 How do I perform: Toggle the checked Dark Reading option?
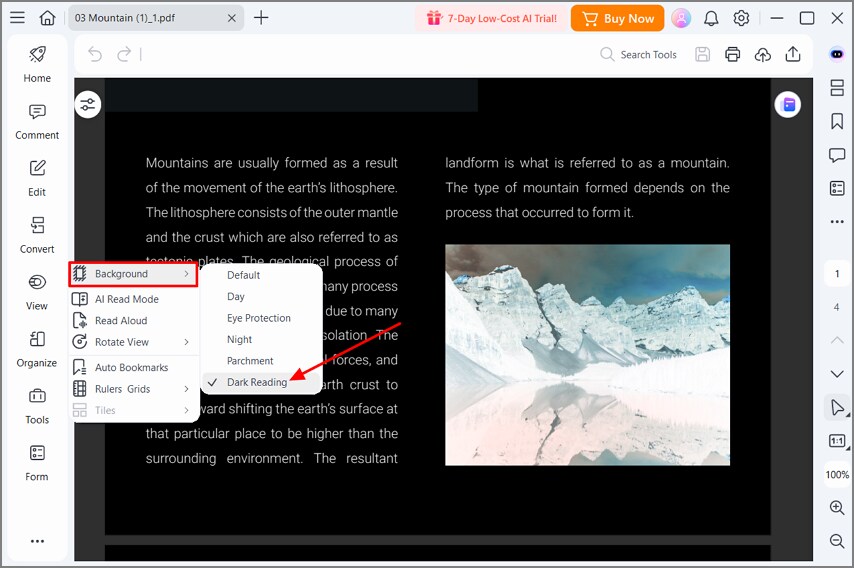pos(261,382)
